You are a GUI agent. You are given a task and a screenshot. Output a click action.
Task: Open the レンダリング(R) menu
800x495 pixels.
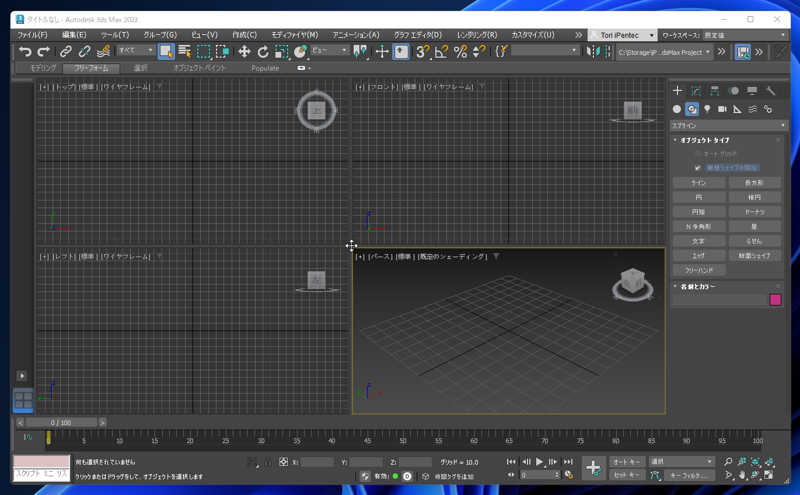point(477,35)
